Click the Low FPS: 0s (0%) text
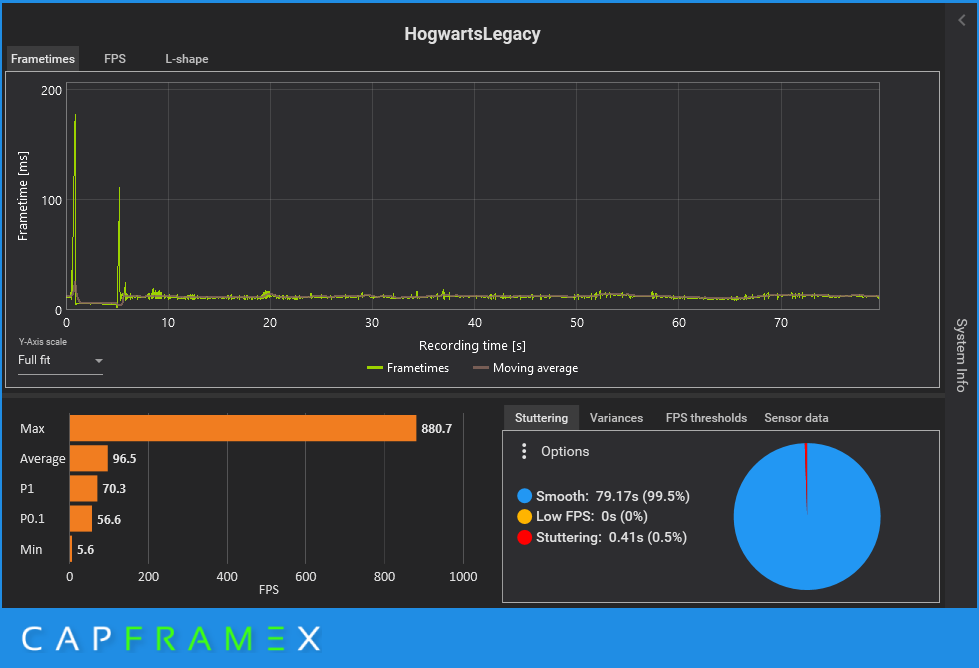The image size is (979, 668). coord(592,516)
